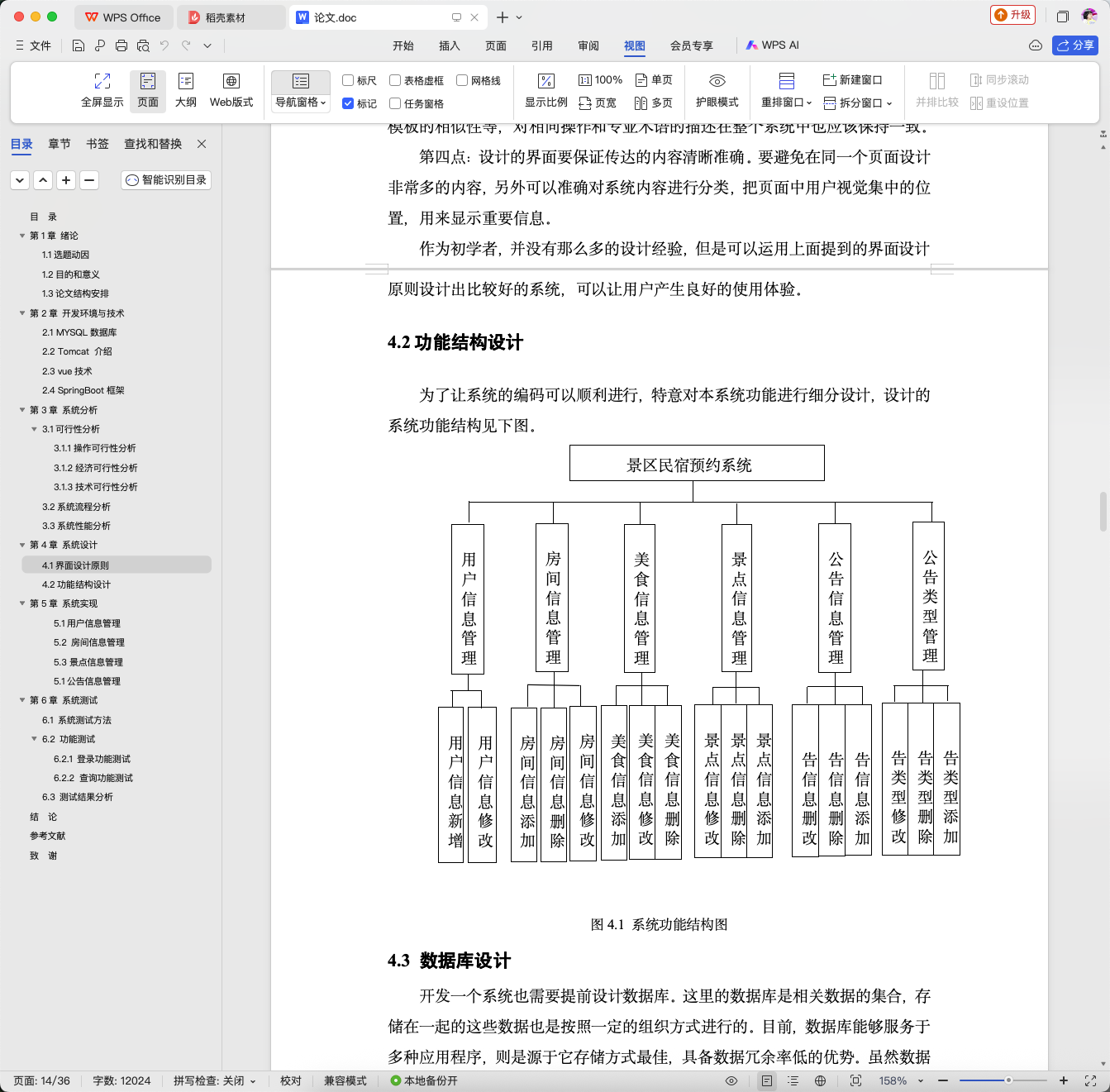Screen dimensions: 1110x1092
Task: Click the print icon in quick toolbar
Action: [x=121, y=45]
